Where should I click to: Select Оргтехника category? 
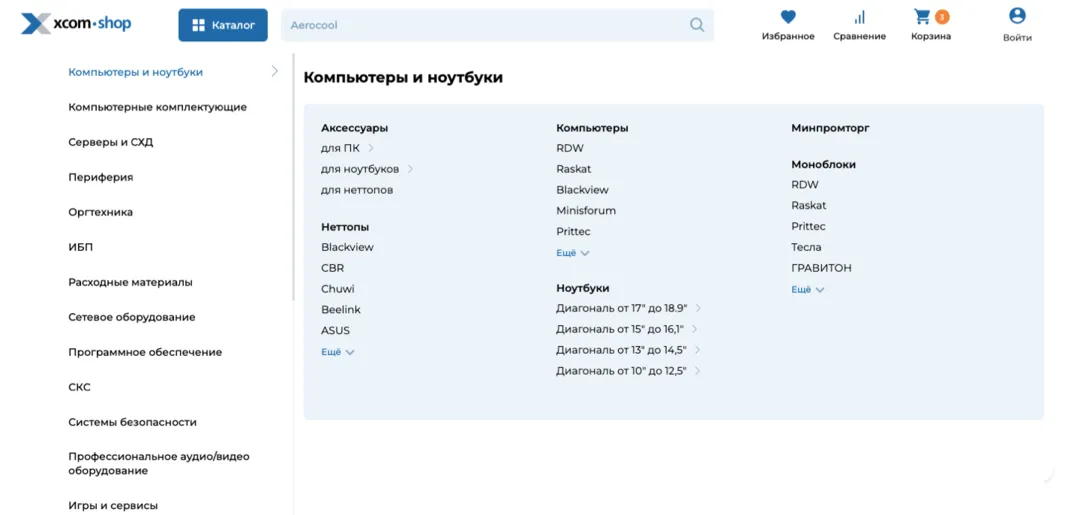[100, 212]
